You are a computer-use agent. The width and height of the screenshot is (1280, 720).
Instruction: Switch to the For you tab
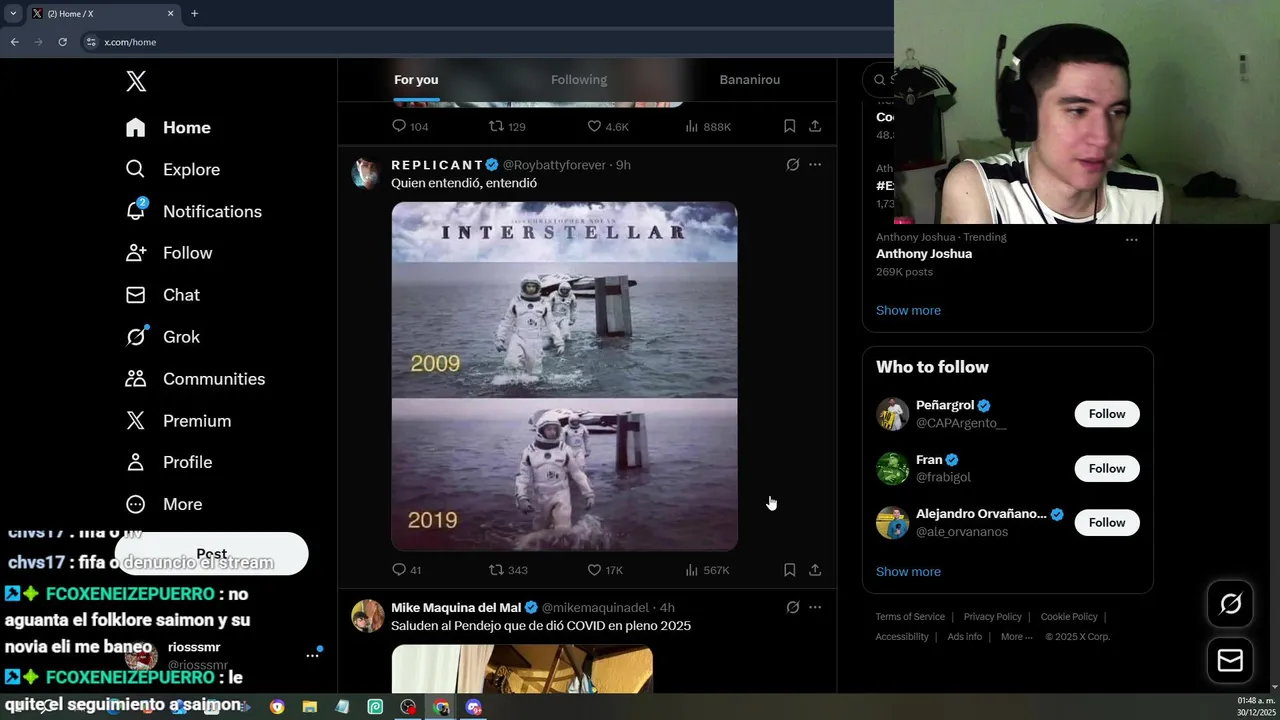pyautogui.click(x=416, y=80)
